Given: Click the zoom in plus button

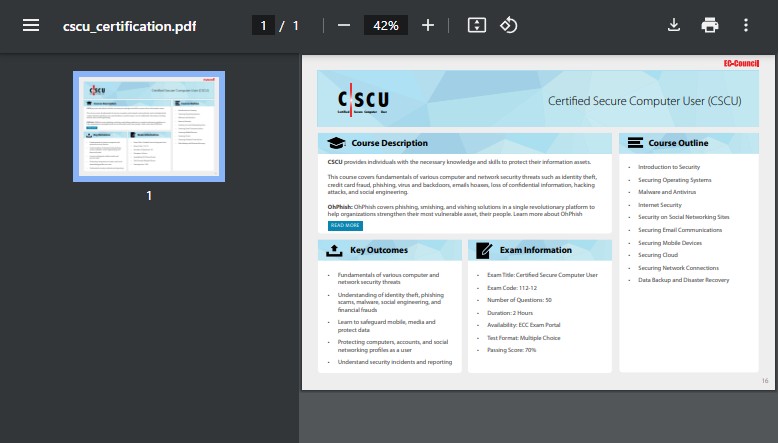Looking at the screenshot, I should [428, 25].
